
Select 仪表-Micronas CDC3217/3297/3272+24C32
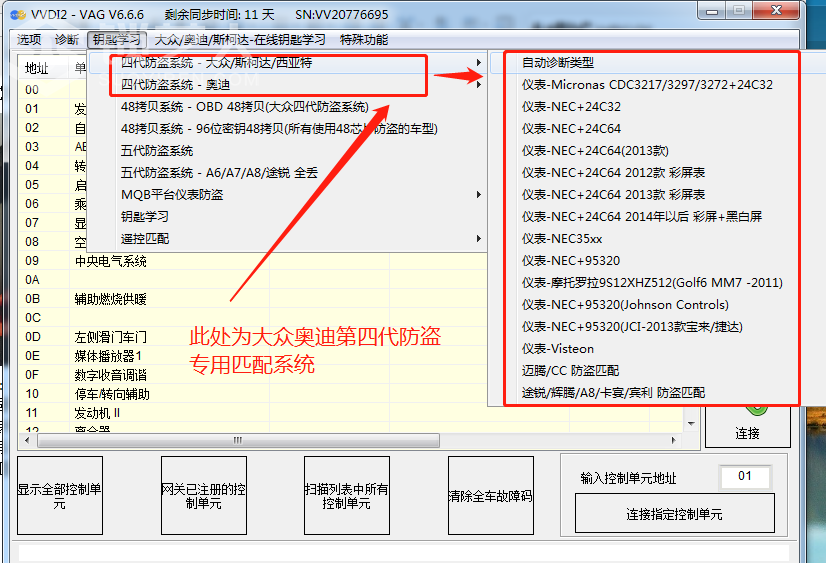pos(647,85)
